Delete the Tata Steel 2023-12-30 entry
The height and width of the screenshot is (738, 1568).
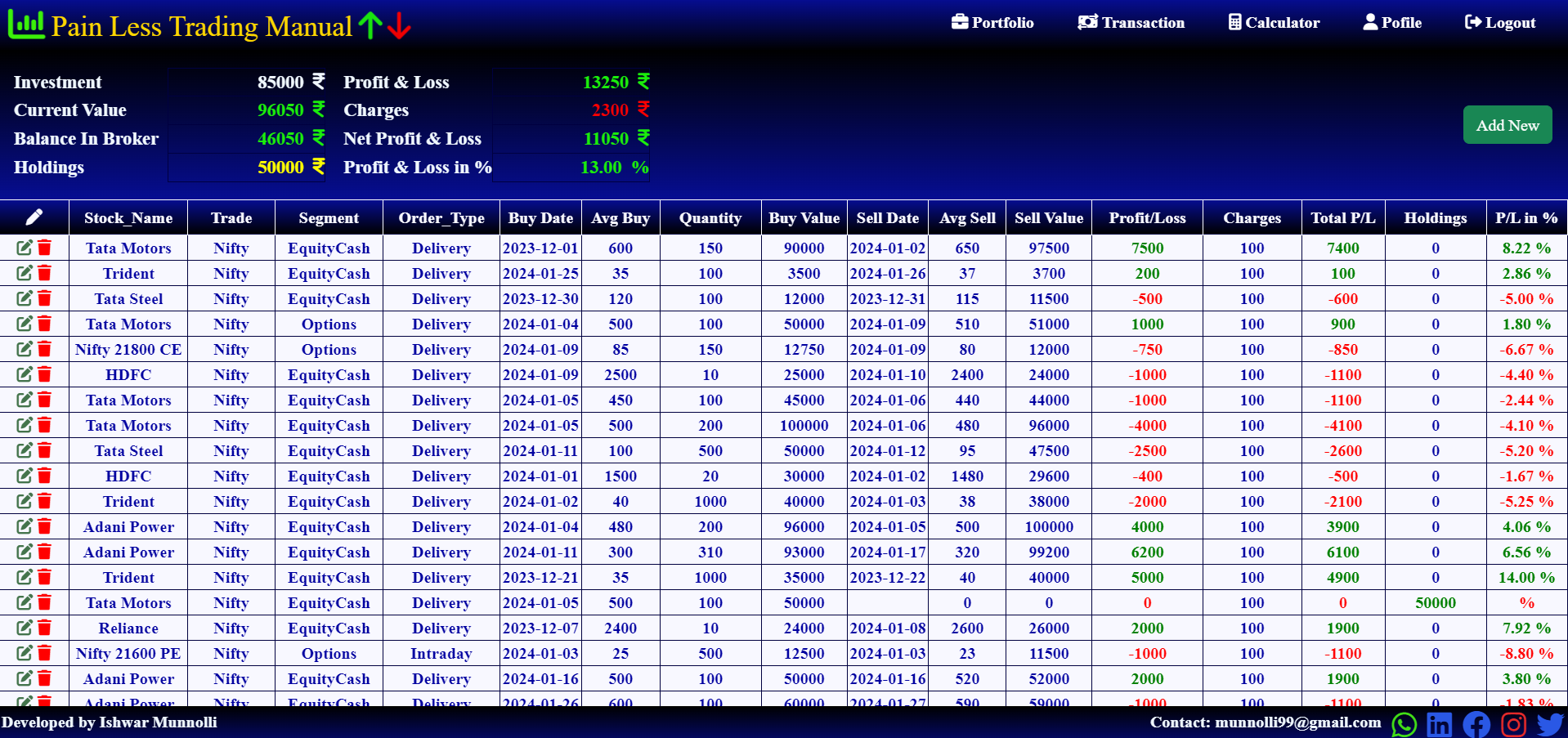pos(44,298)
